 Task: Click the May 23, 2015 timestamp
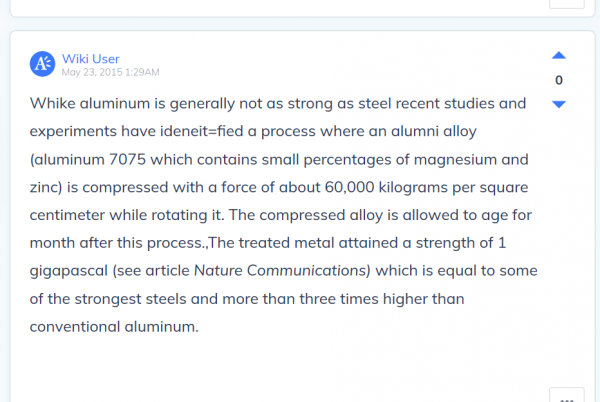tap(110, 72)
